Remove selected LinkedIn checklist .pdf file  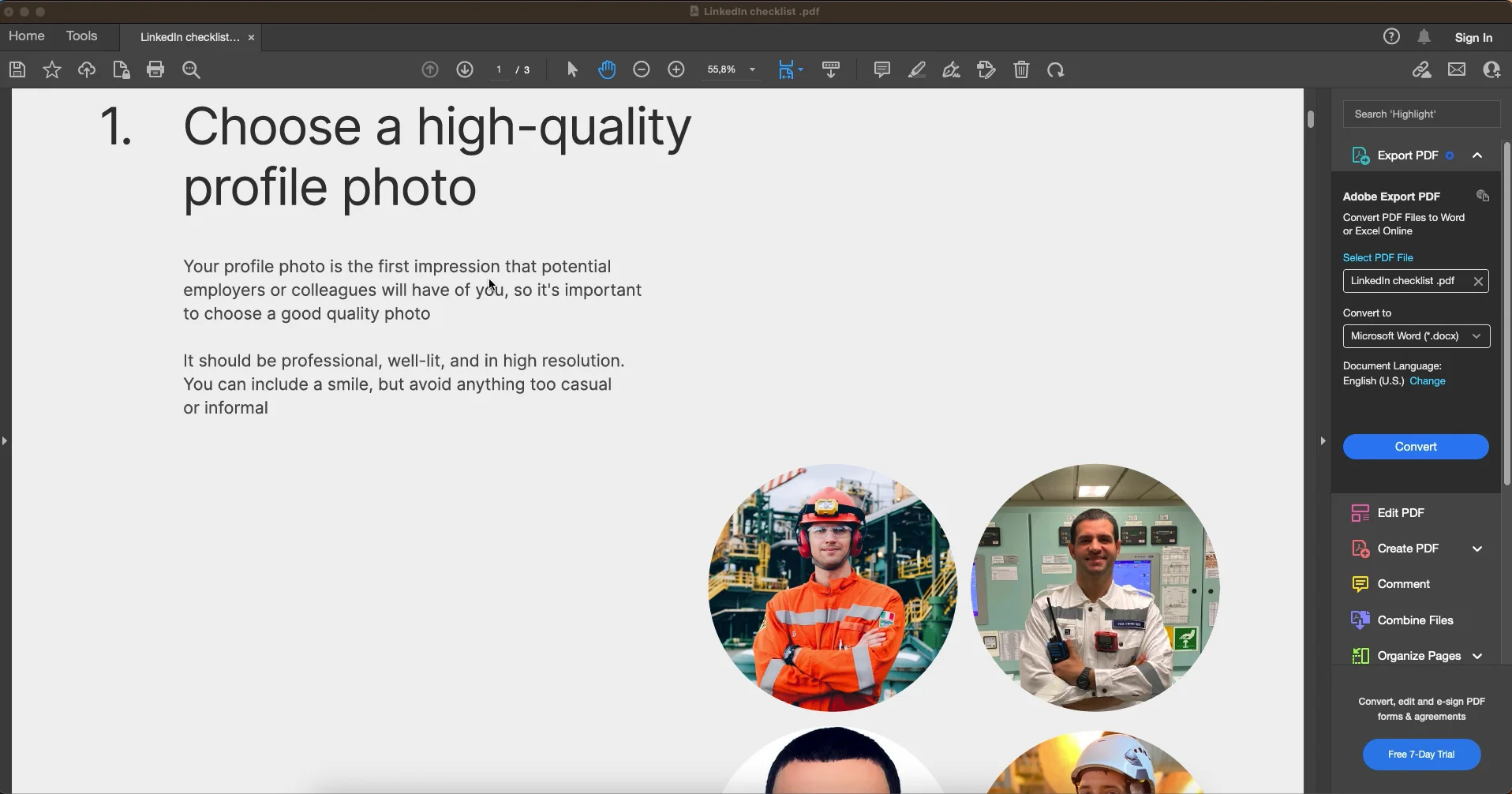point(1478,281)
